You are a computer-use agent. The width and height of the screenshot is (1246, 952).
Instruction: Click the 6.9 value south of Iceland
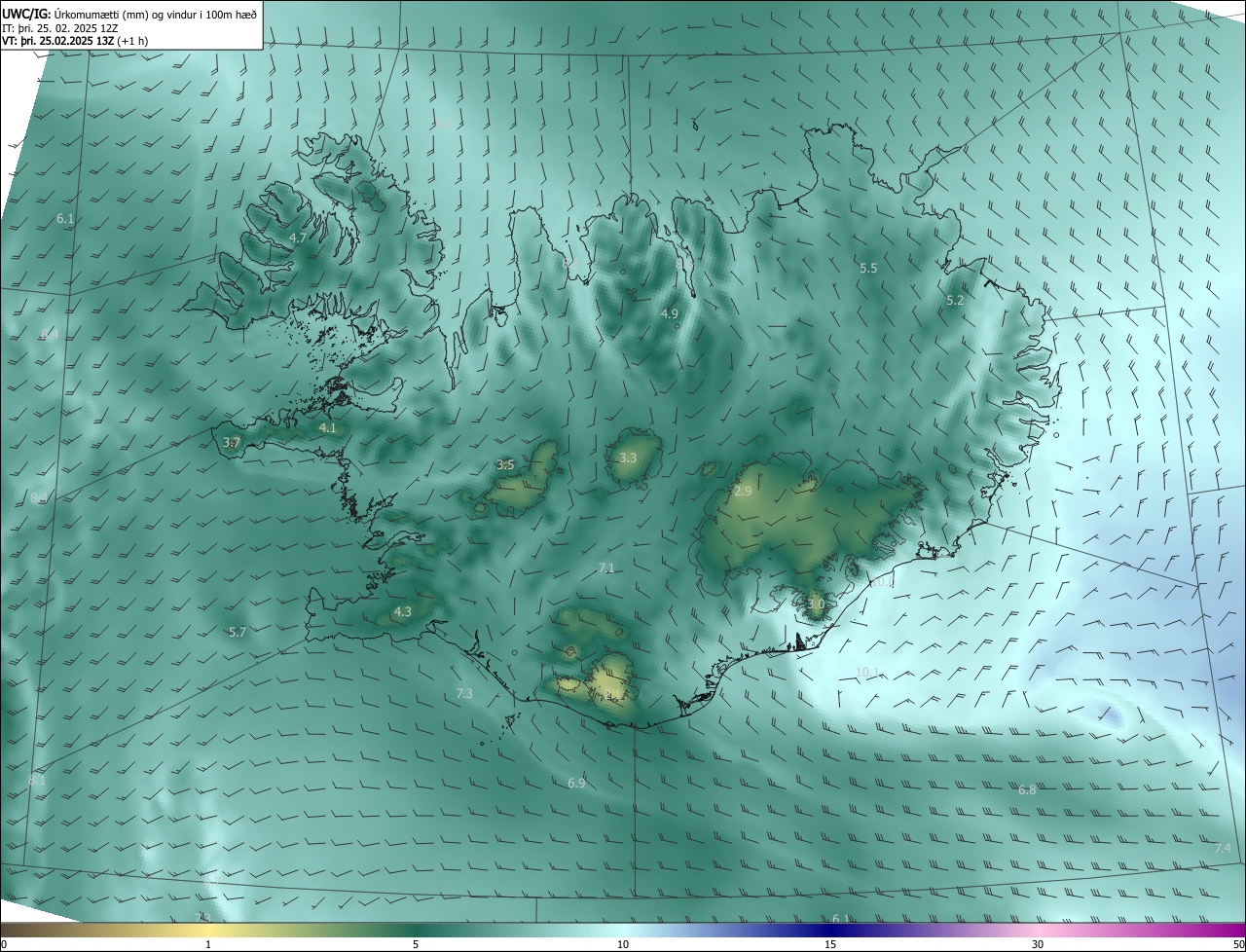(576, 783)
